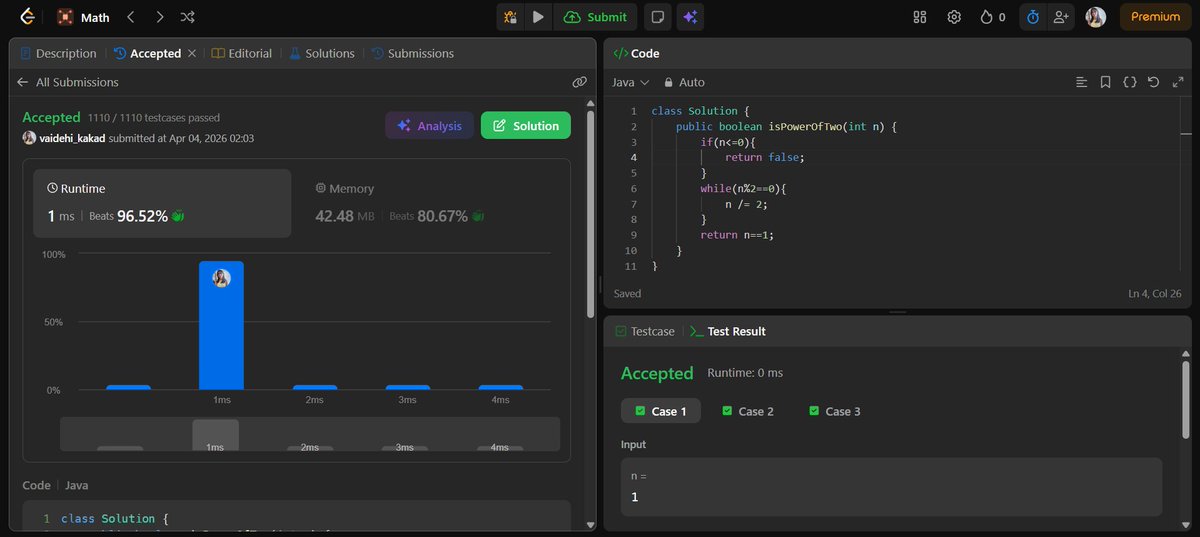Maximize the code editor with expand icon
Viewport: 1200px width, 537px height.
pos(1177,82)
